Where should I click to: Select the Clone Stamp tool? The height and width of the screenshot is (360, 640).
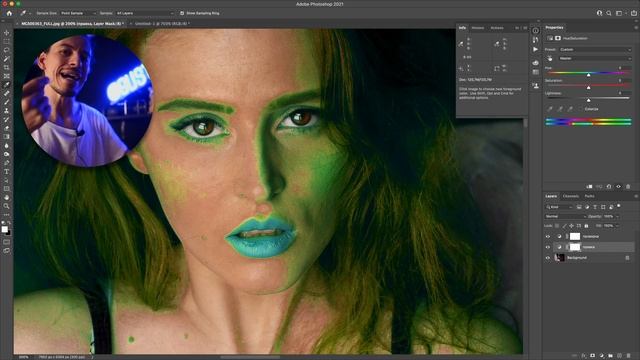pos(7,111)
